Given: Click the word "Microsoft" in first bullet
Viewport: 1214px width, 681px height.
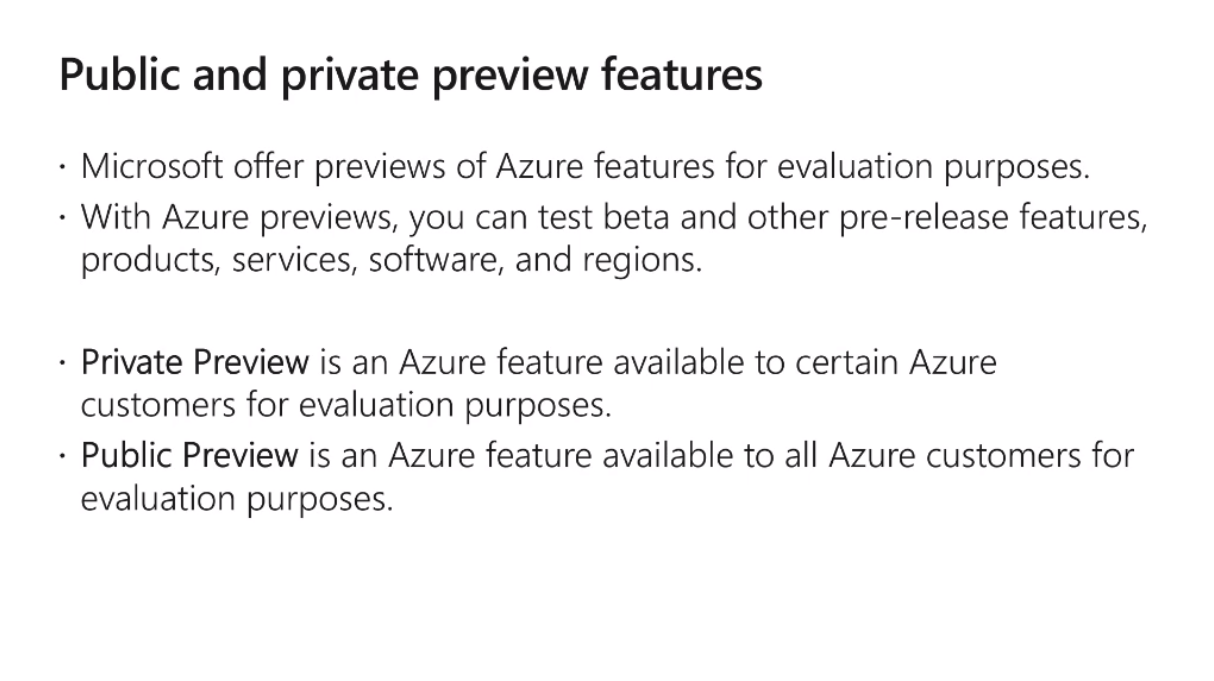Looking at the screenshot, I should [152, 166].
